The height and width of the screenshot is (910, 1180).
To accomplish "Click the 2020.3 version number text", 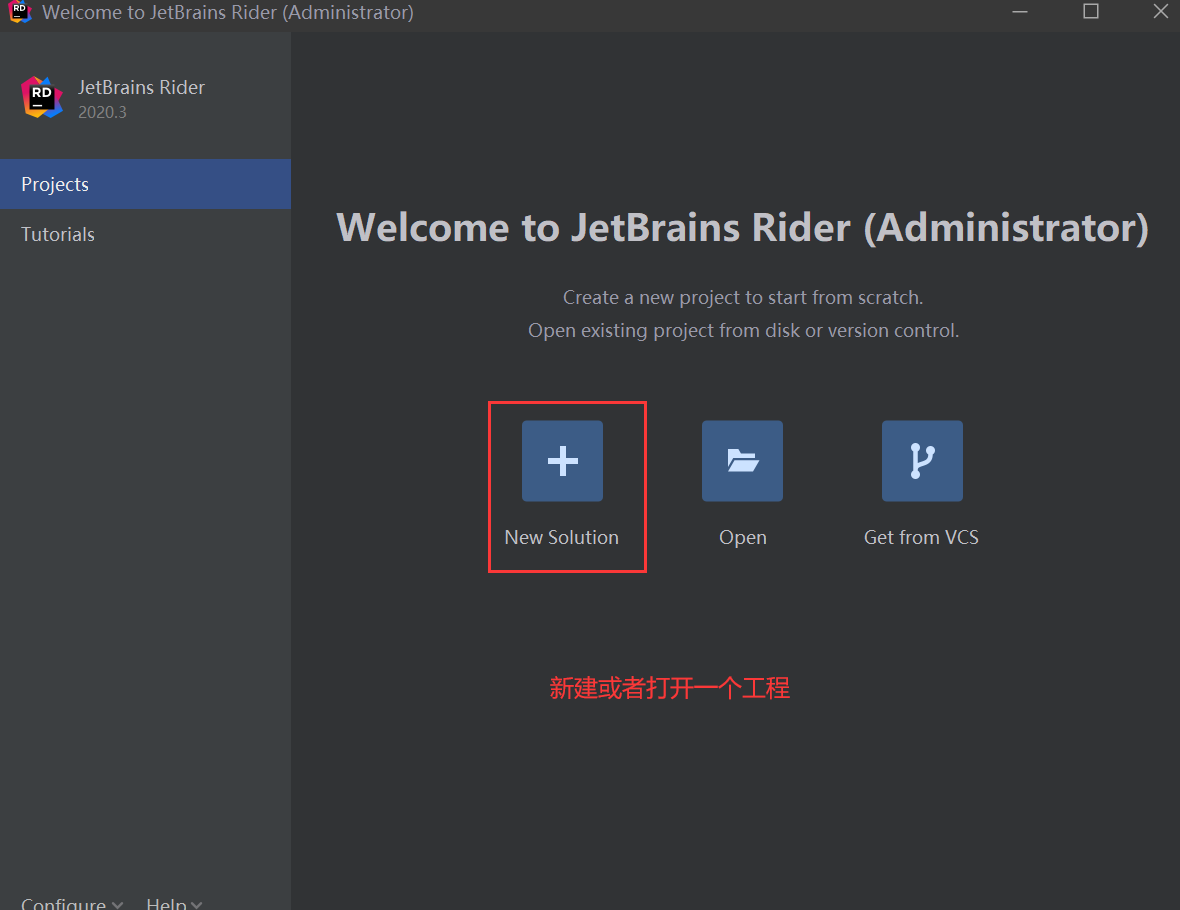I will tap(102, 112).
